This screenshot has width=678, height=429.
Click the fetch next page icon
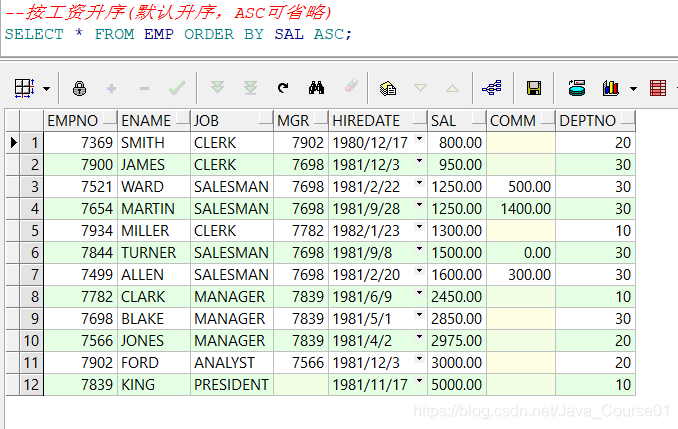coord(217,87)
